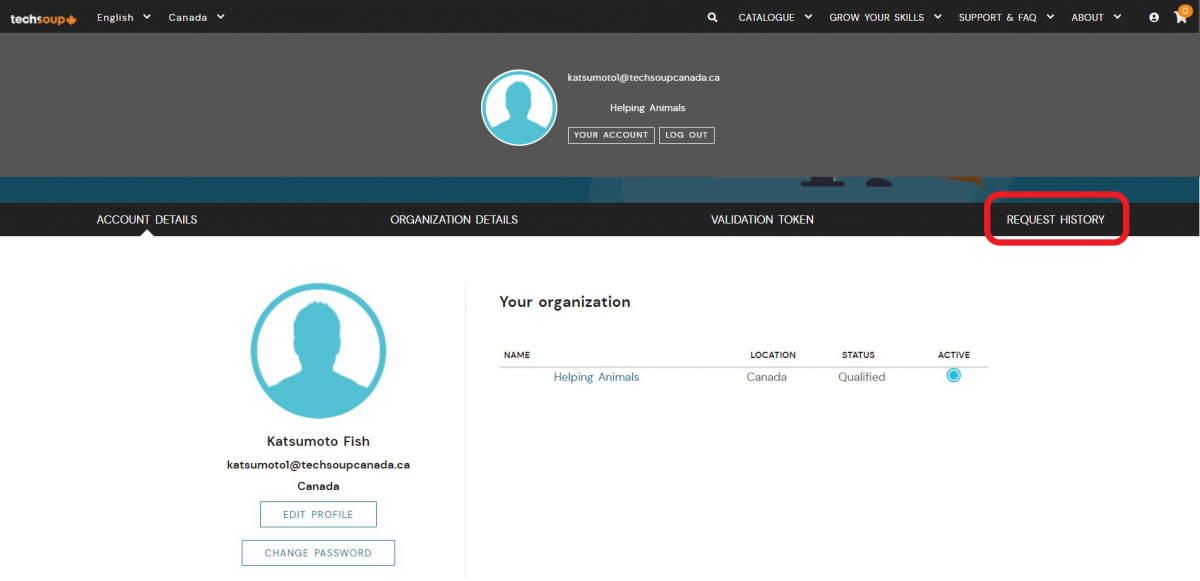Click the Edit Profile button

(318, 514)
